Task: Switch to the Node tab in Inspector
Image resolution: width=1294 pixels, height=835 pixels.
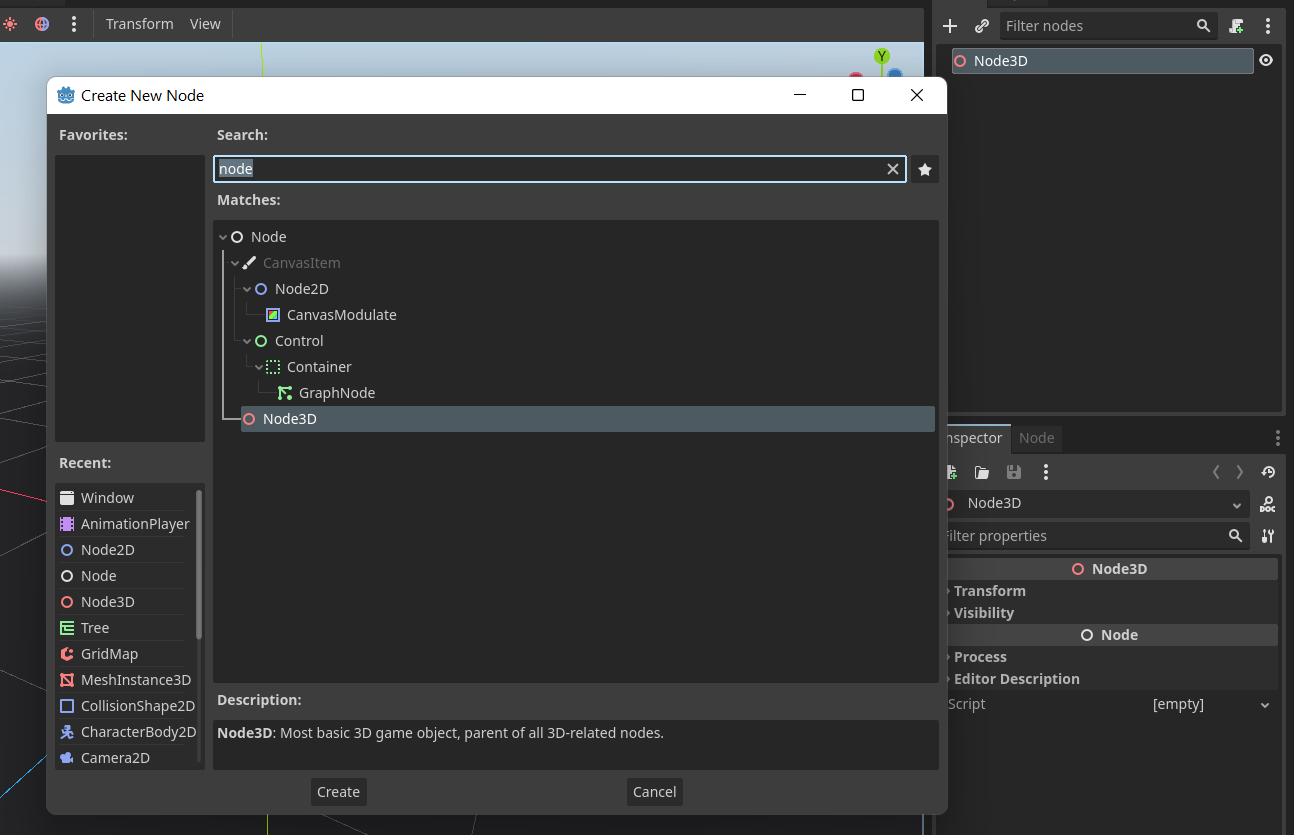Action: click(1036, 438)
